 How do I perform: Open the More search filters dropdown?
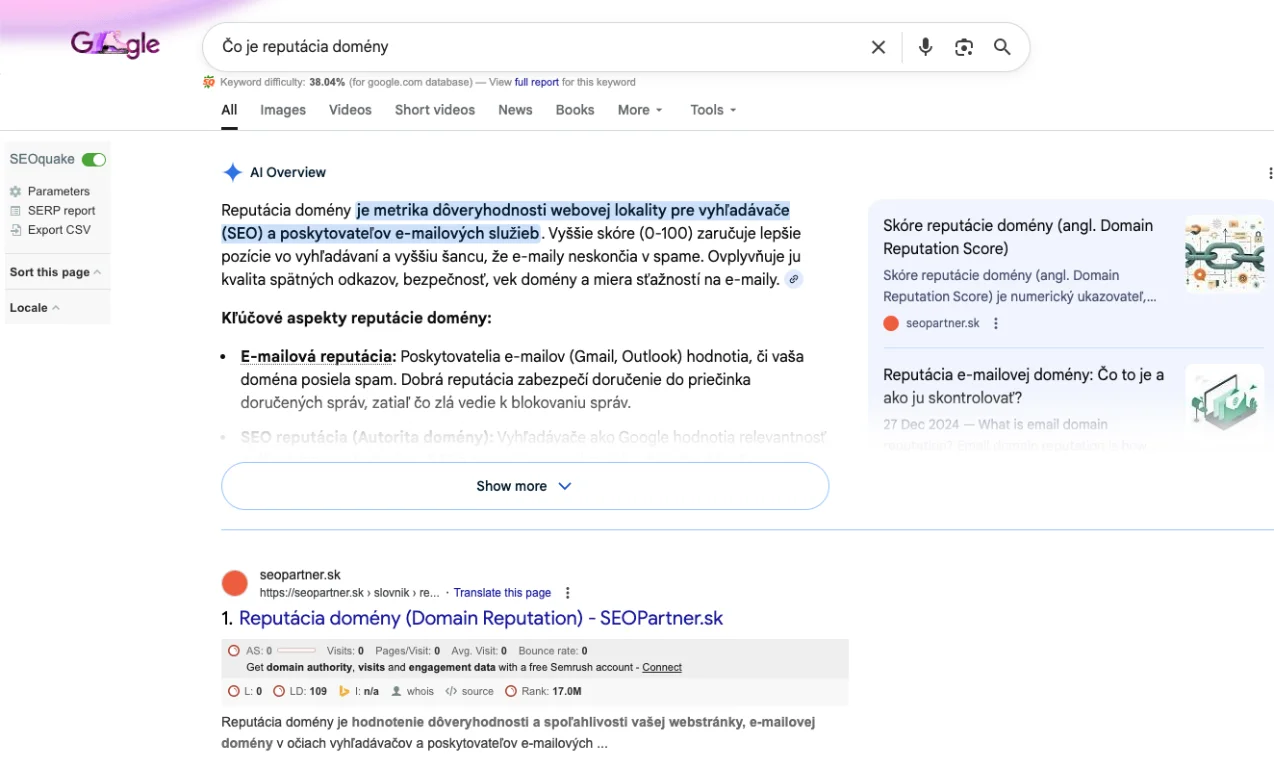(x=640, y=110)
